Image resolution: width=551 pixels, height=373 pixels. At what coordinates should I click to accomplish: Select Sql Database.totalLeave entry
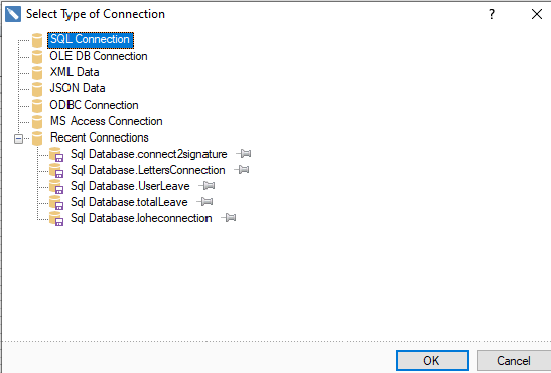[129, 202]
